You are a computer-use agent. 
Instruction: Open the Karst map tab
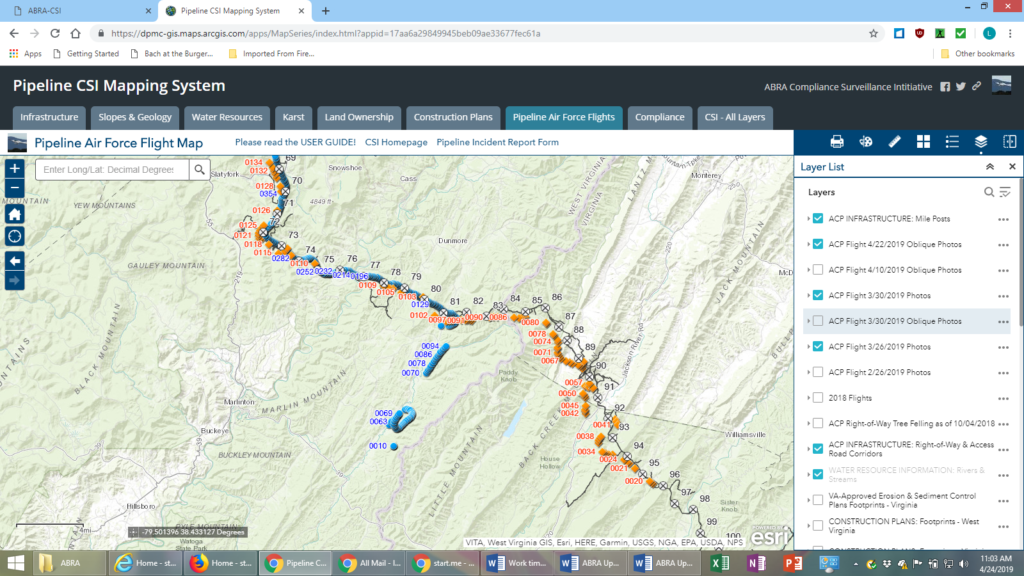coord(293,117)
